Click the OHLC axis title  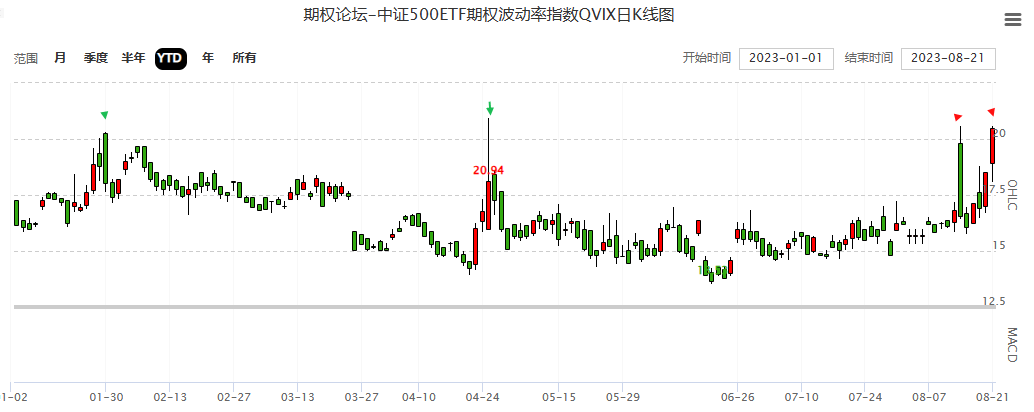pyautogui.click(x=1012, y=195)
